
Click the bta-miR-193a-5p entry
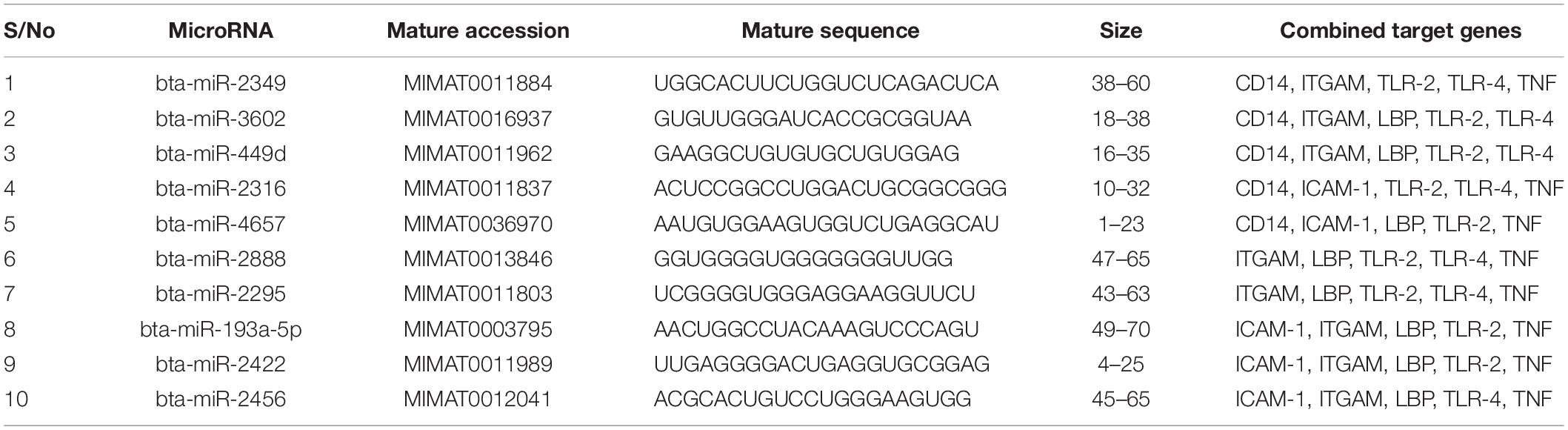221,329
